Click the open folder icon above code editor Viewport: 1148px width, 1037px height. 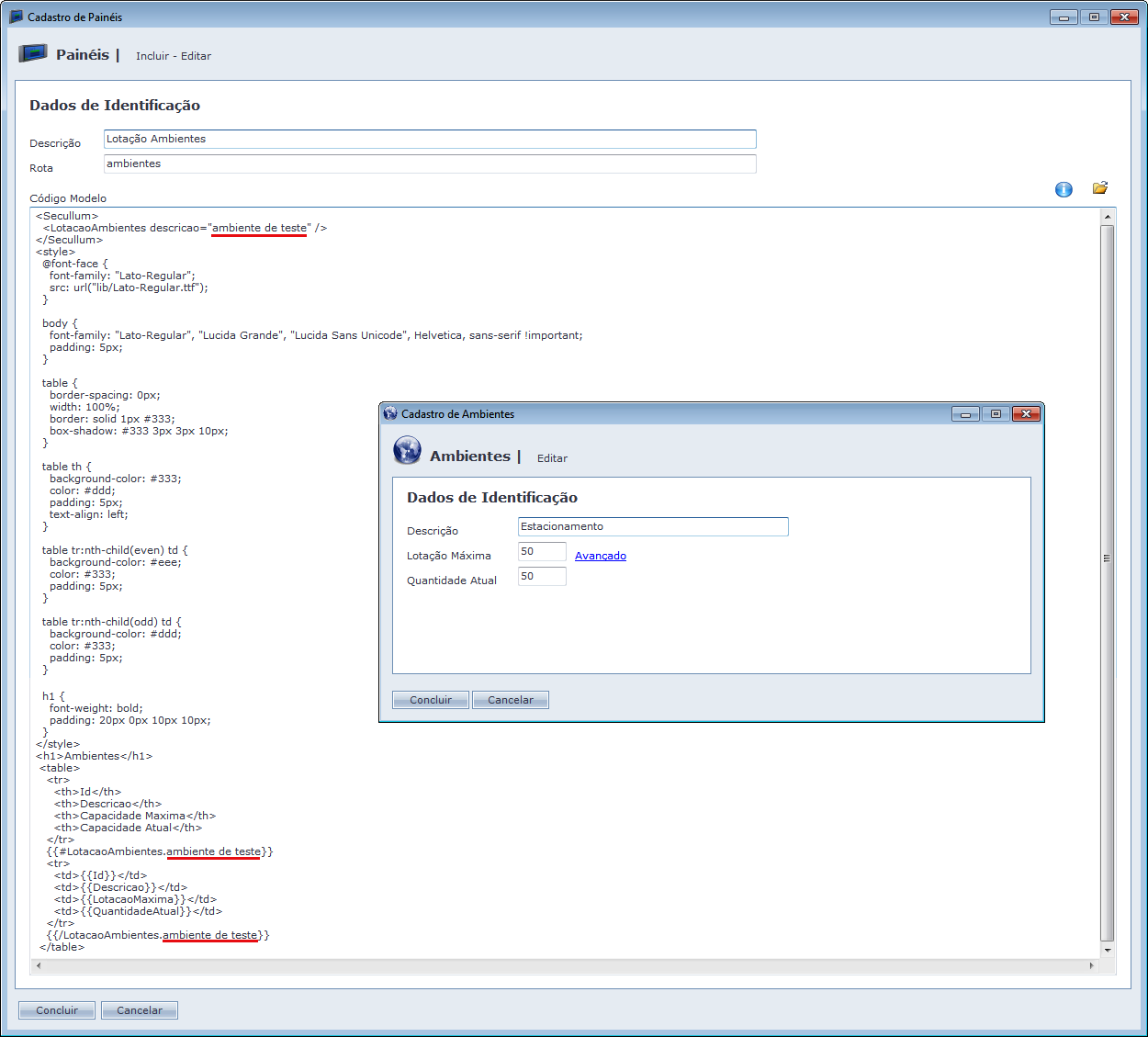pyautogui.click(x=1100, y=188)
